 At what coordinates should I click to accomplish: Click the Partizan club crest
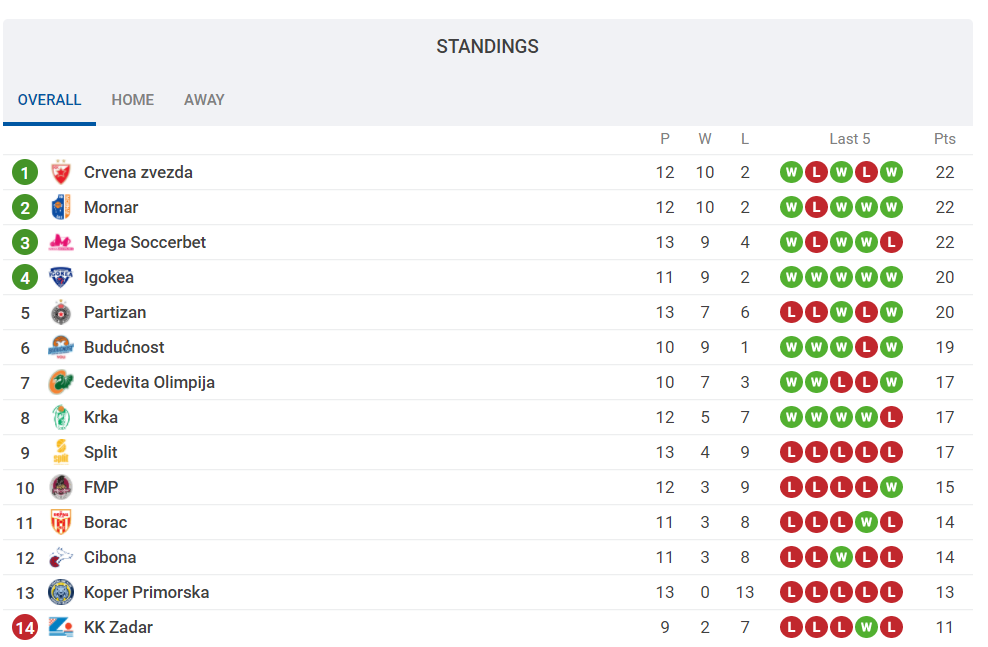tap(61, 312)
